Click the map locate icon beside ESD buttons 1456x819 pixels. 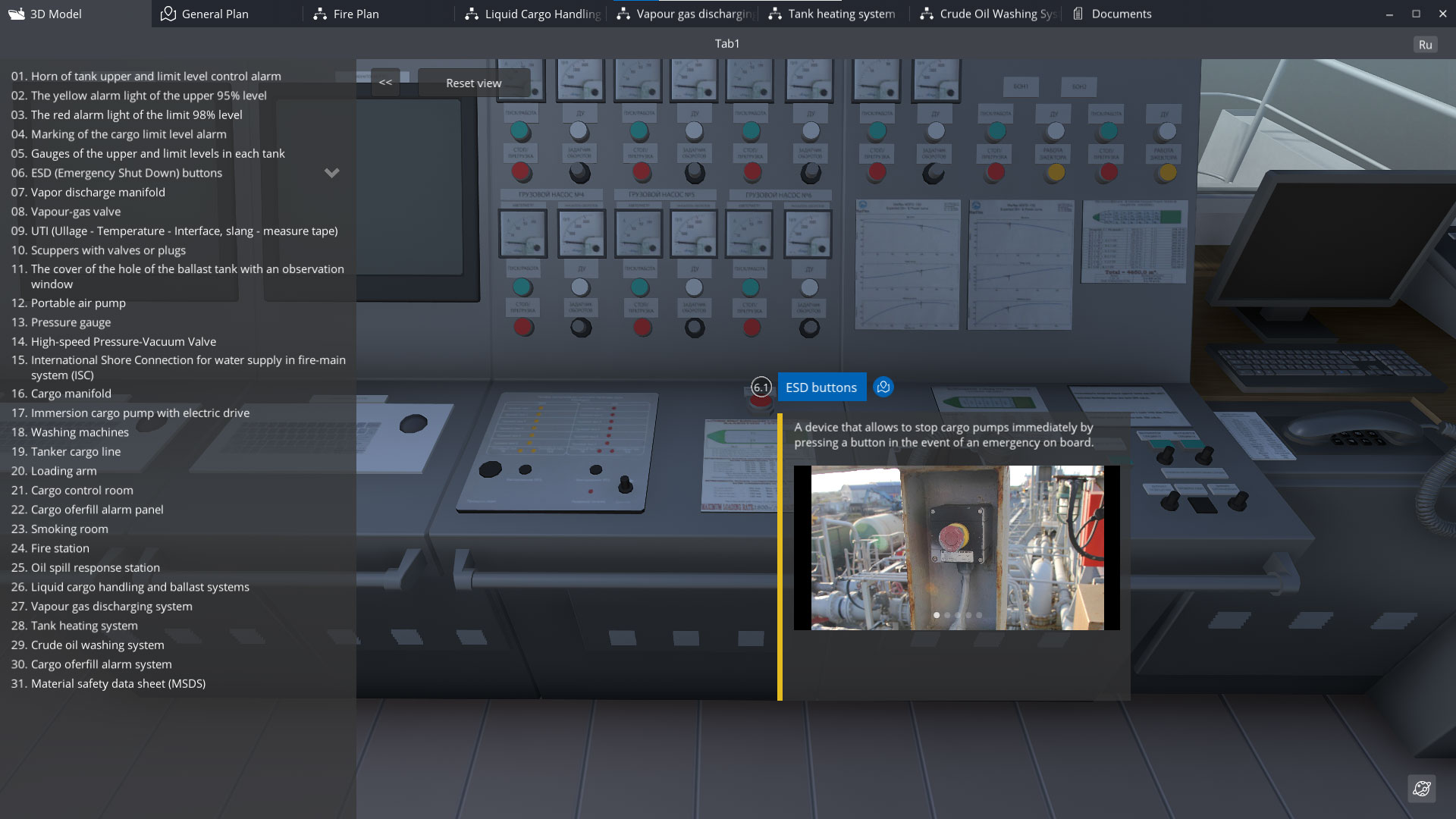[883, 388]
